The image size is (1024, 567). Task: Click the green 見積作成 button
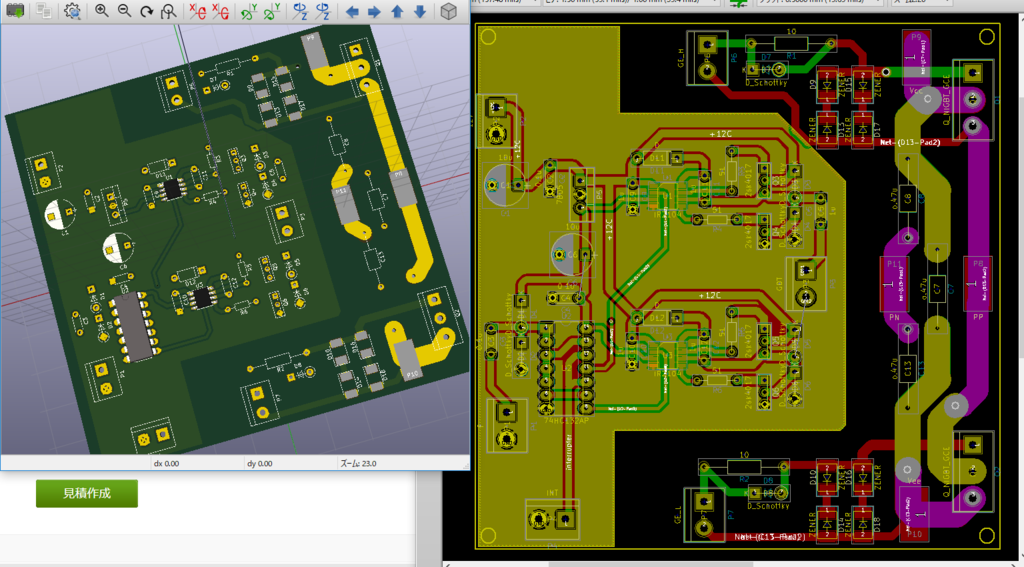[87, 493]
